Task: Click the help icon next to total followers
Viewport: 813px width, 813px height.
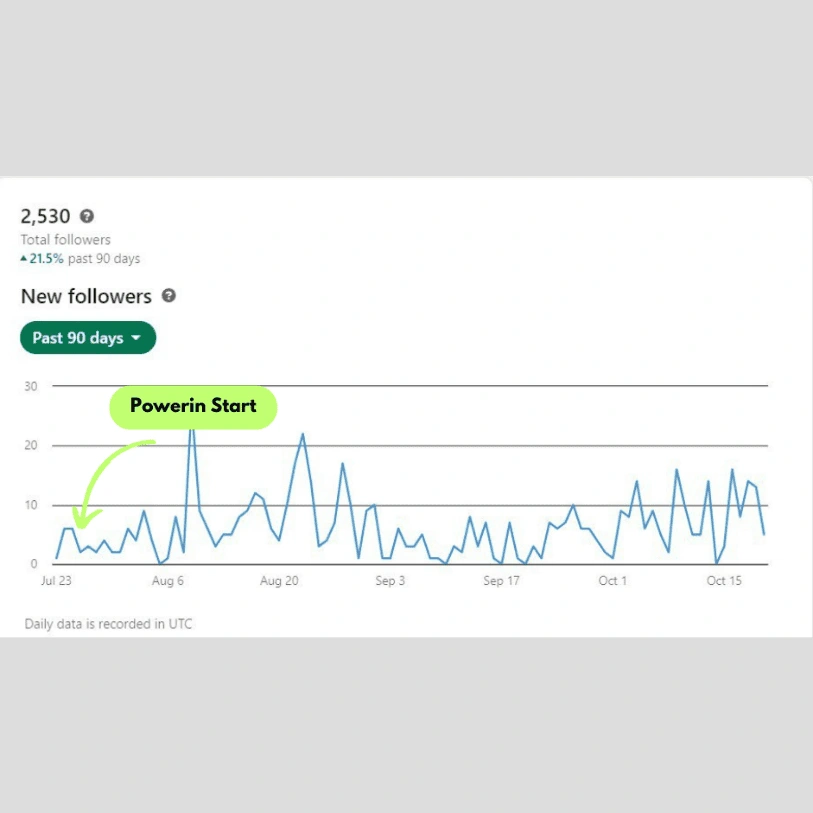Action: pos(85,216)
